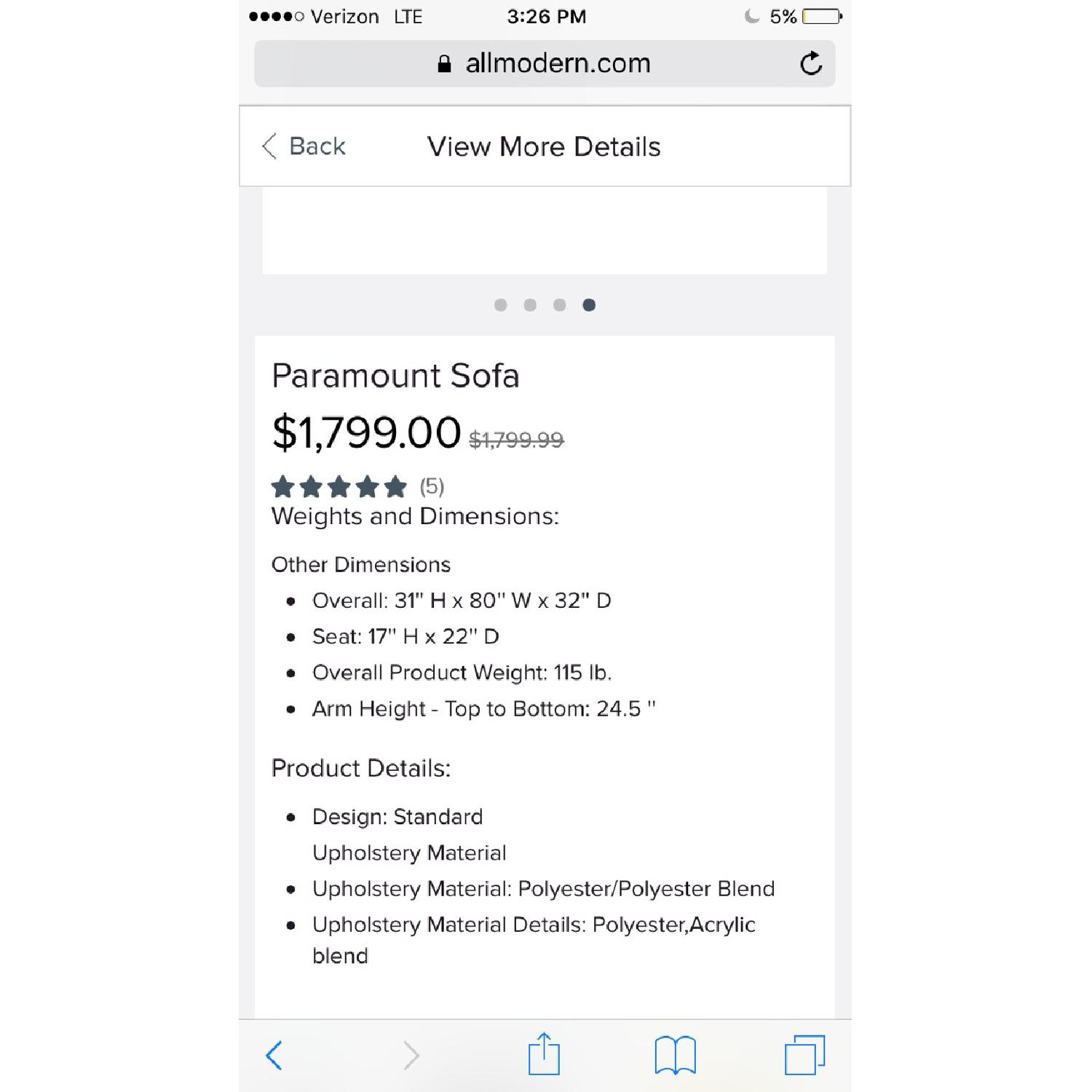Open the Safari share sheet icon

click(544, 1053)
